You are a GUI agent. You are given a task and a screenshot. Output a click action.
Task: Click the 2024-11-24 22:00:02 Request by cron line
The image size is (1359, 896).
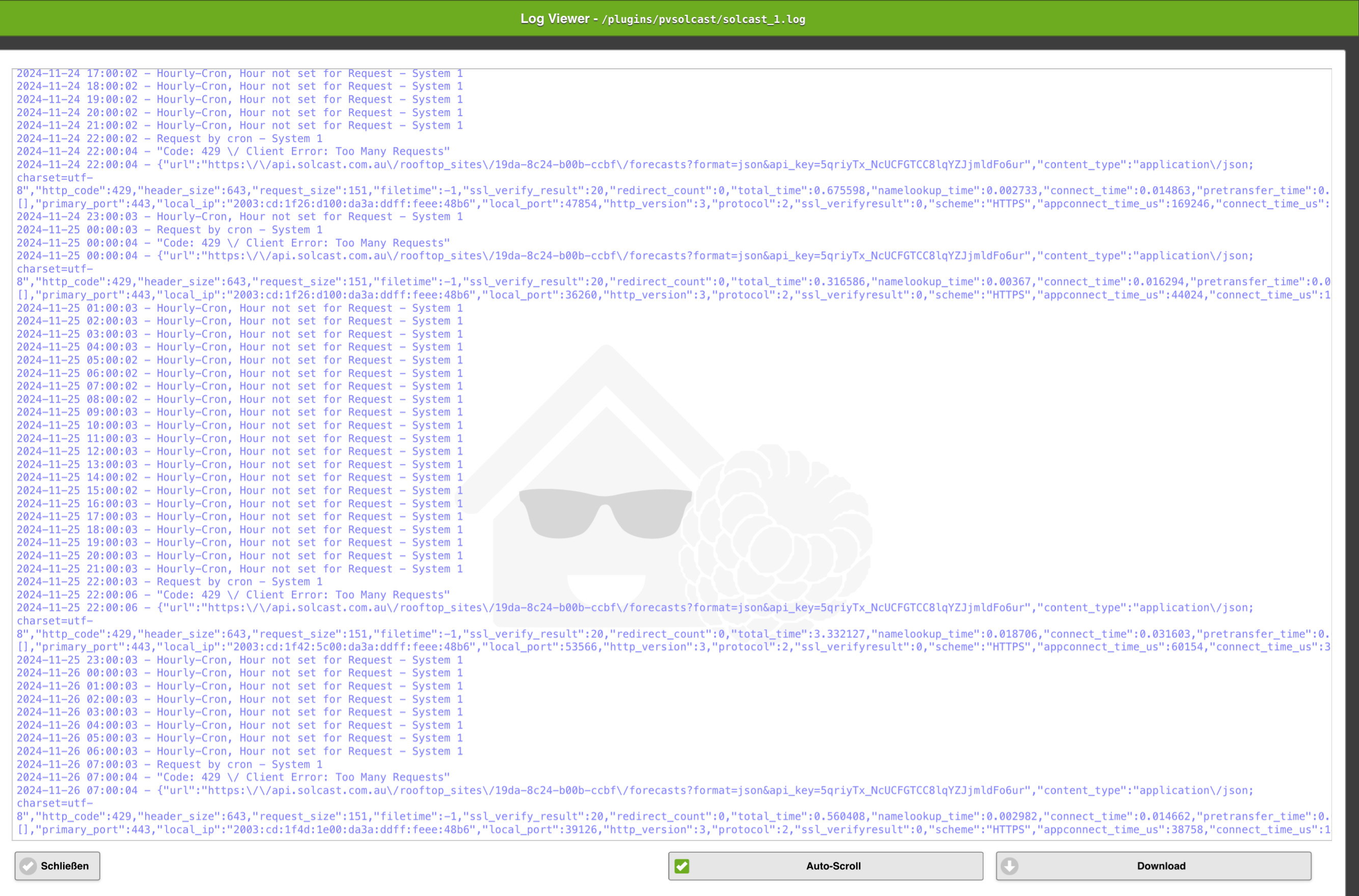point(169,138)
